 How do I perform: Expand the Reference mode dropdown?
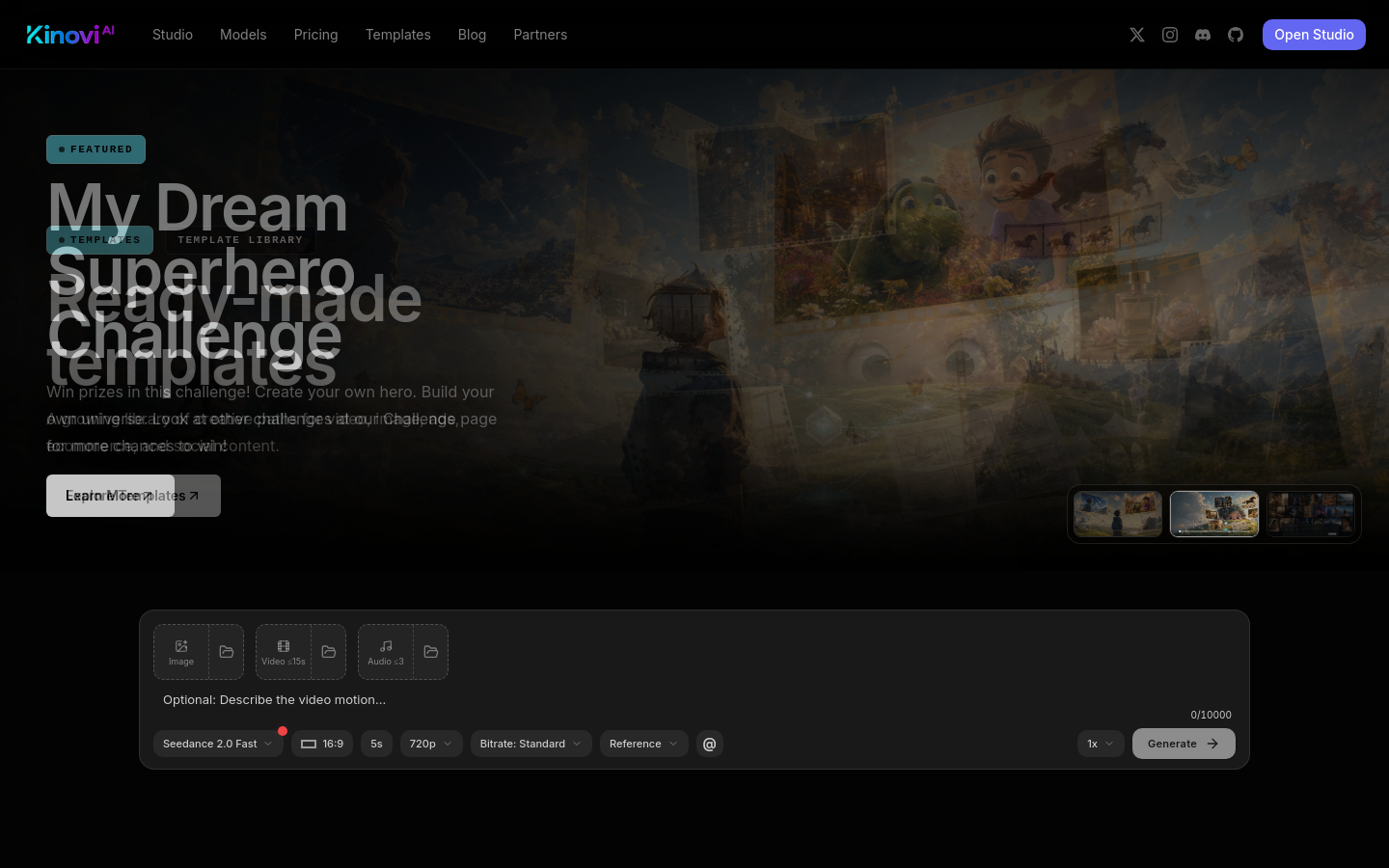pyautogui.click(x=644, y=744)
